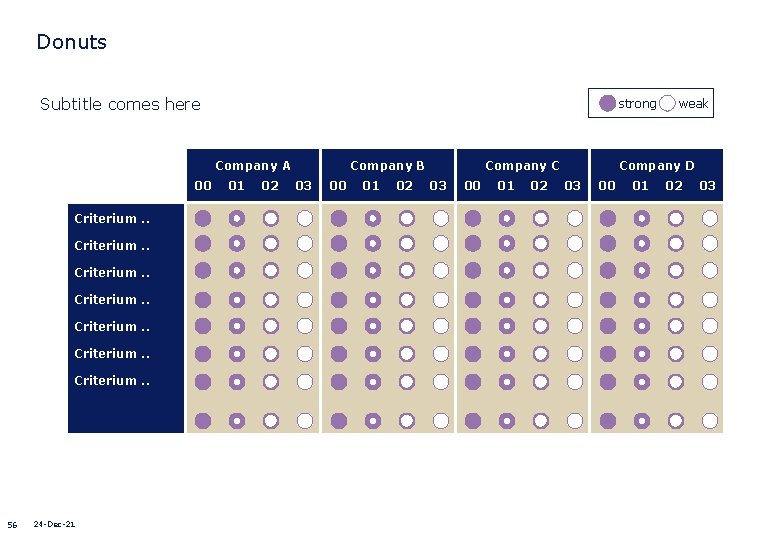The width and height of the screenshot is (780, 540).
Task: Click the first Criterium row label
Action: [x=112, y=219]
